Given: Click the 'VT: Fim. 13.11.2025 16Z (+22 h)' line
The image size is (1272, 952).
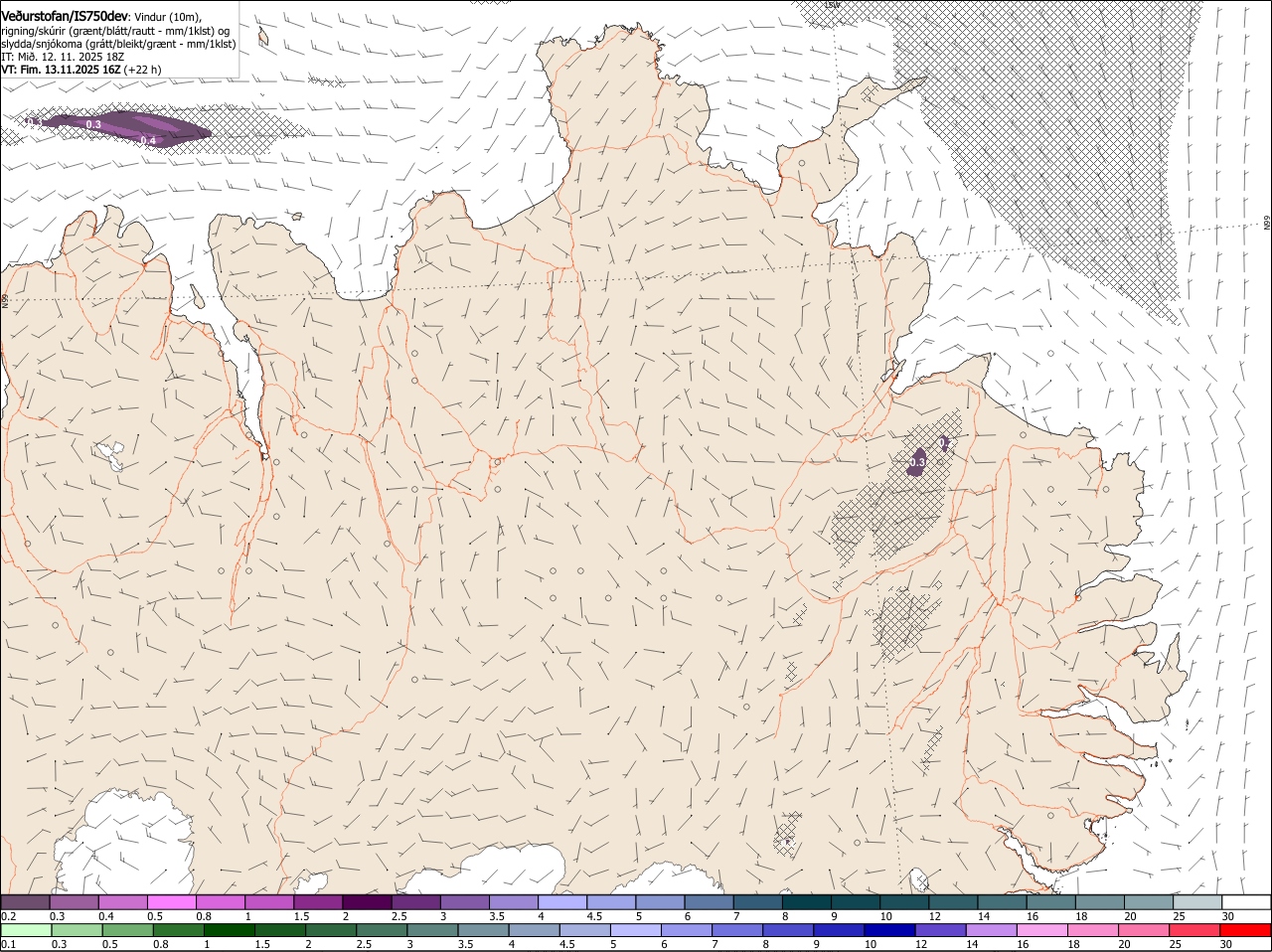Looking at the screenshot, I should pos(80,70).
